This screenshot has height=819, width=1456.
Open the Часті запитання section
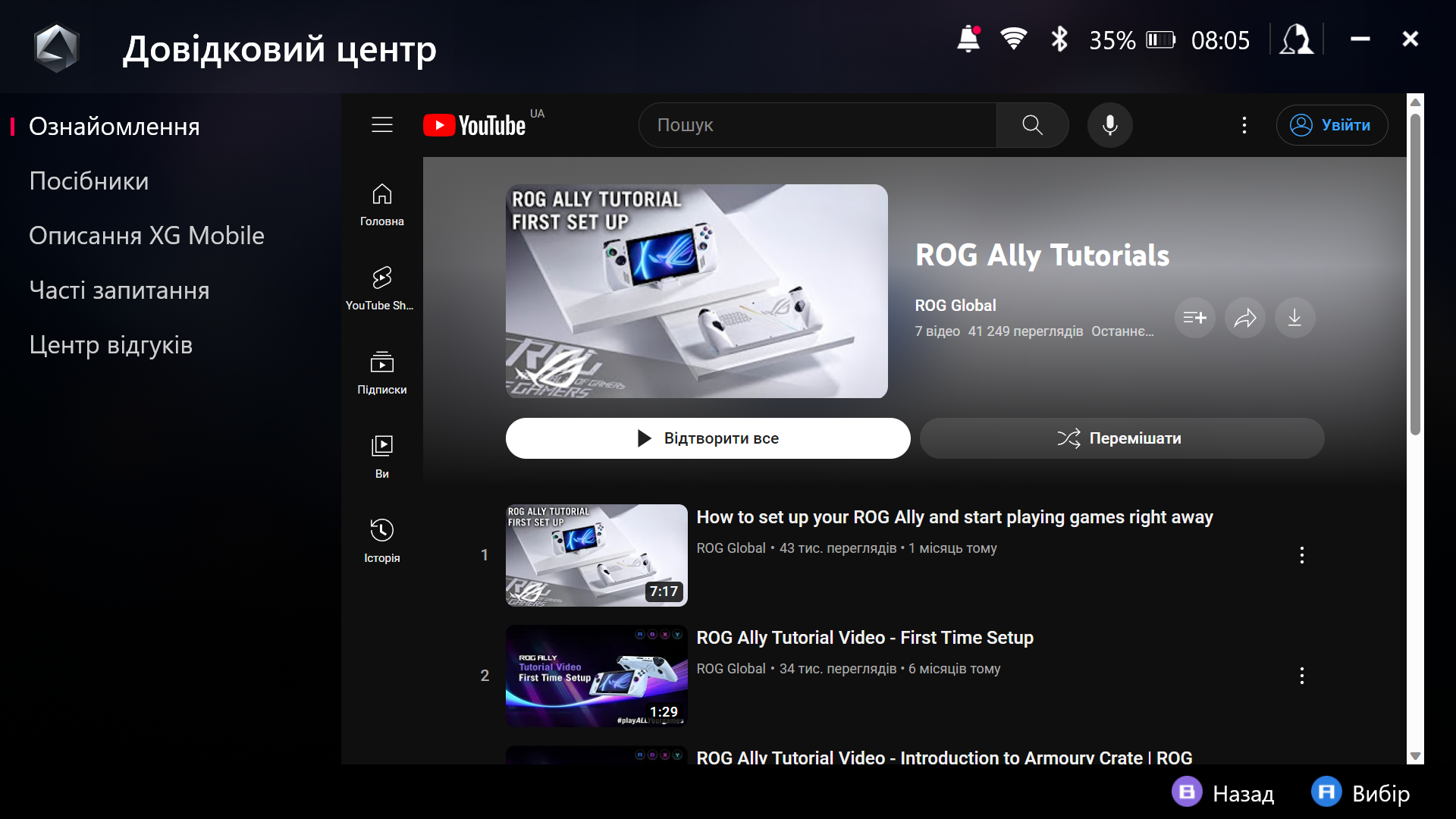[x=119, y=290]
